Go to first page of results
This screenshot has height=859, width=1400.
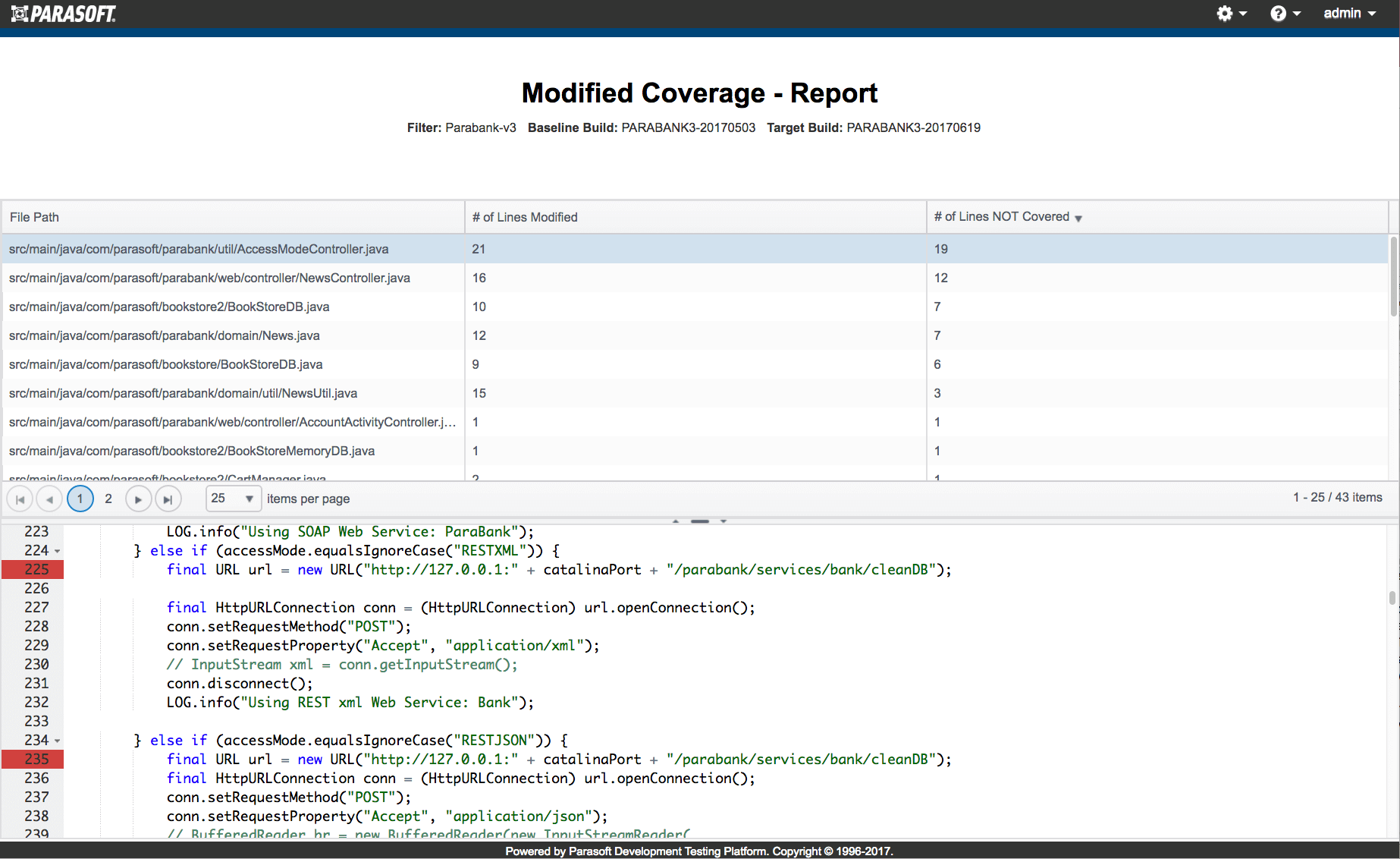[20, 499]
